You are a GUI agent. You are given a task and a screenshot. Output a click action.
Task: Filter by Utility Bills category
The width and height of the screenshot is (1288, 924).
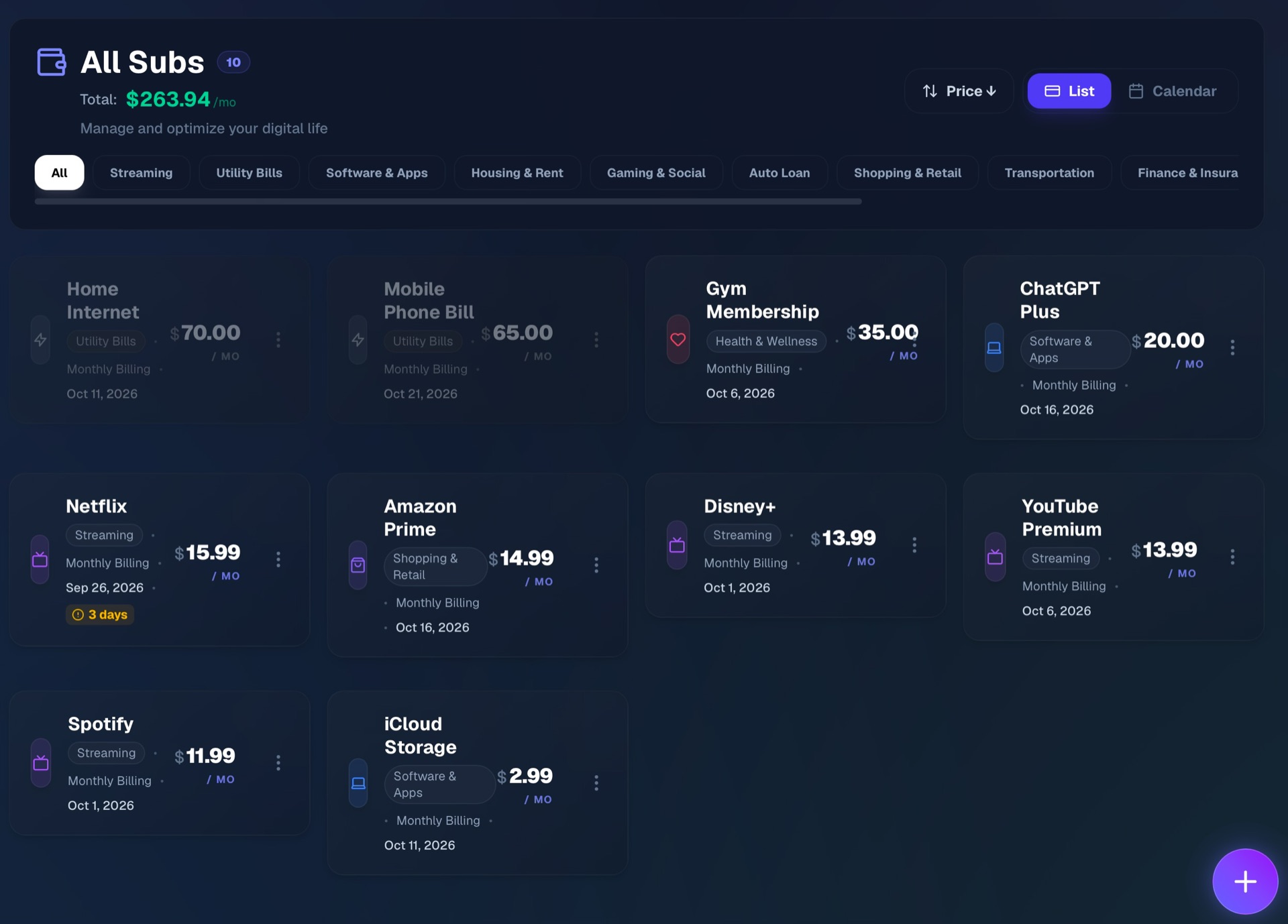coord(249,173)
